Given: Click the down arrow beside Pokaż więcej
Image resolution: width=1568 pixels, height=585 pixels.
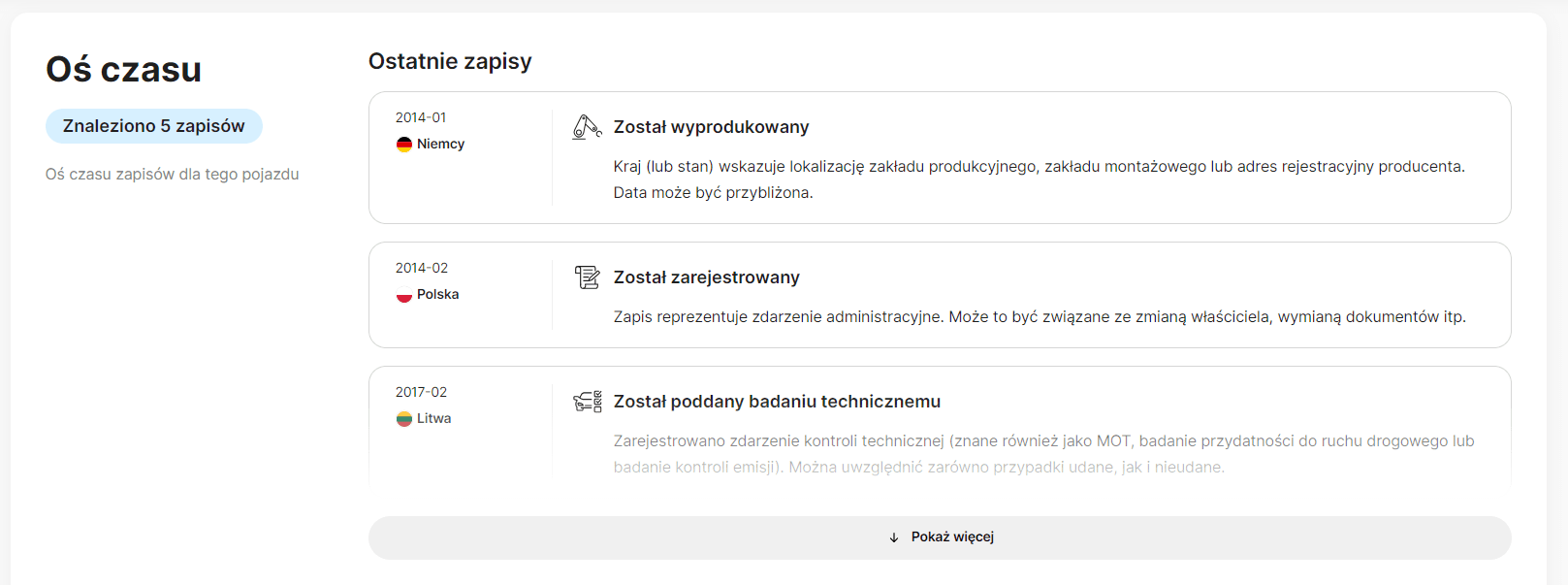Looking at the screenshot, I should tap(894, 537).
